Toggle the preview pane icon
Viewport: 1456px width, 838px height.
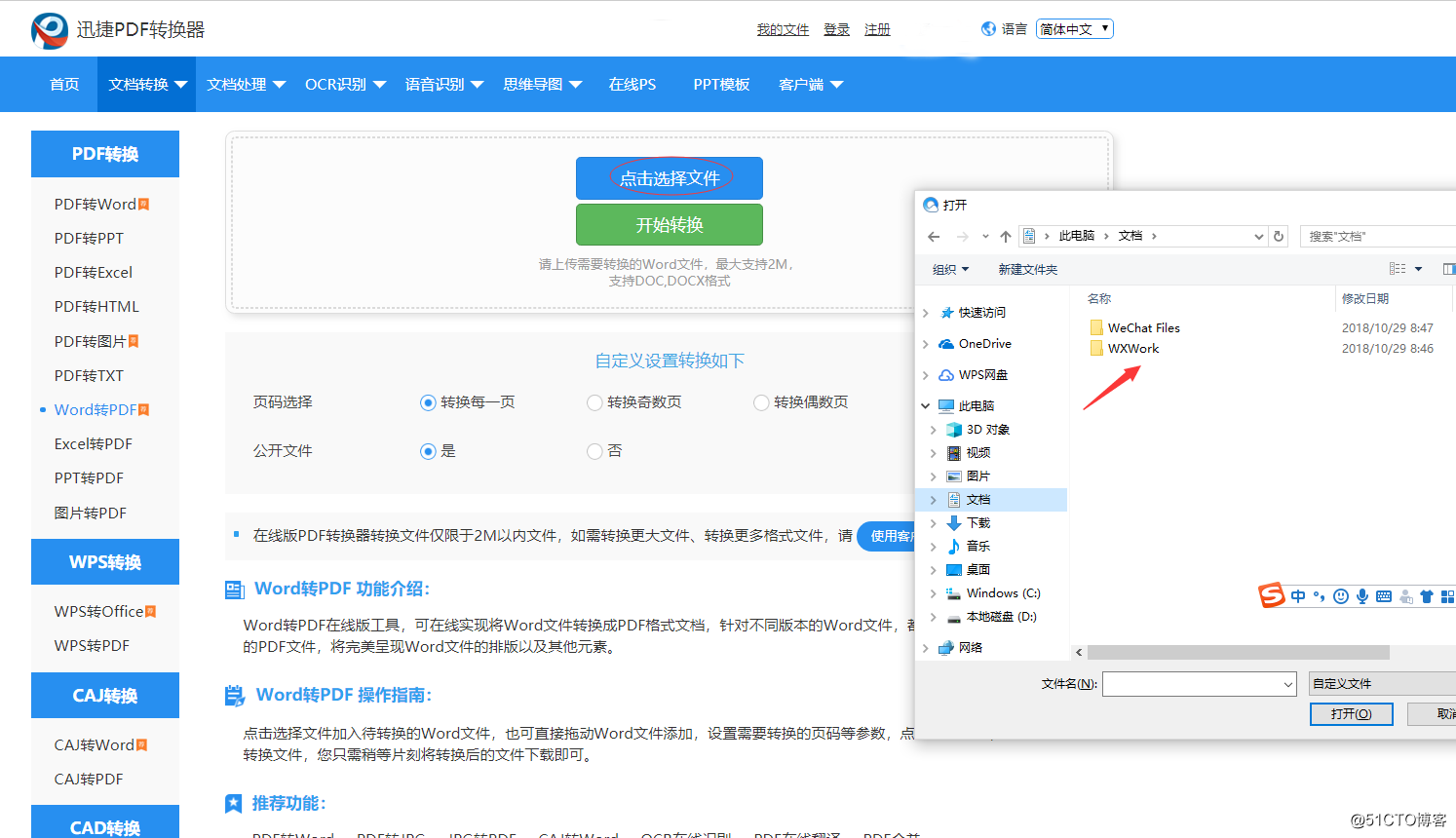[1448, 269]
